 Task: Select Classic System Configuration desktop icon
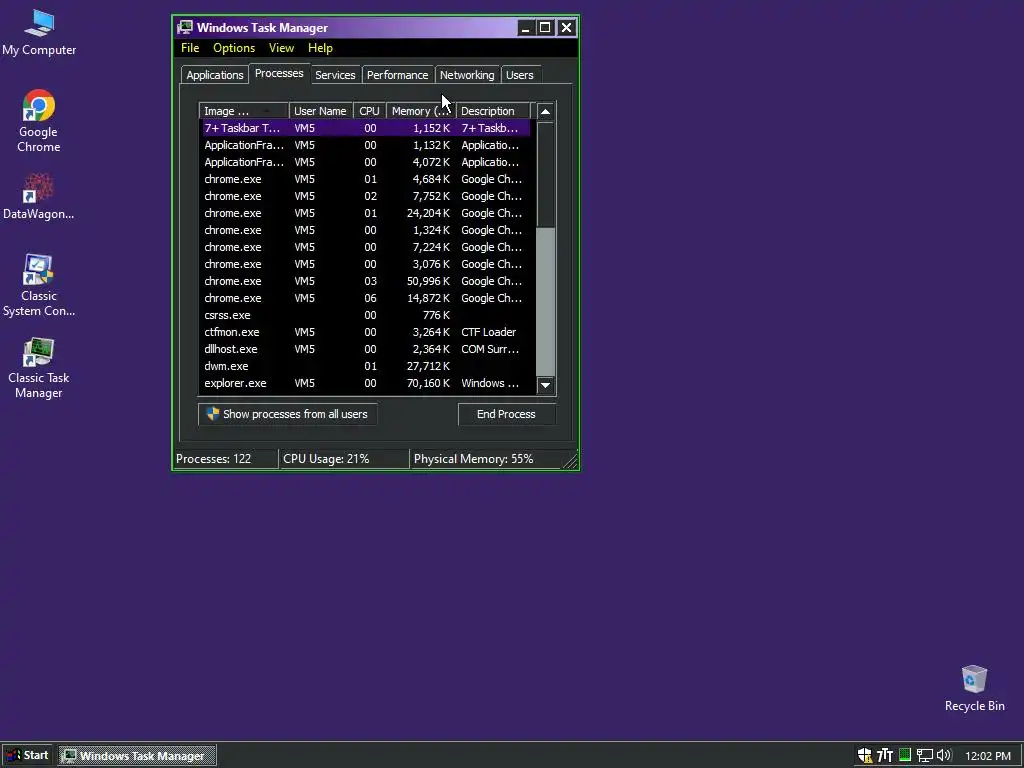pyautogui.click(x=39, y=286)
